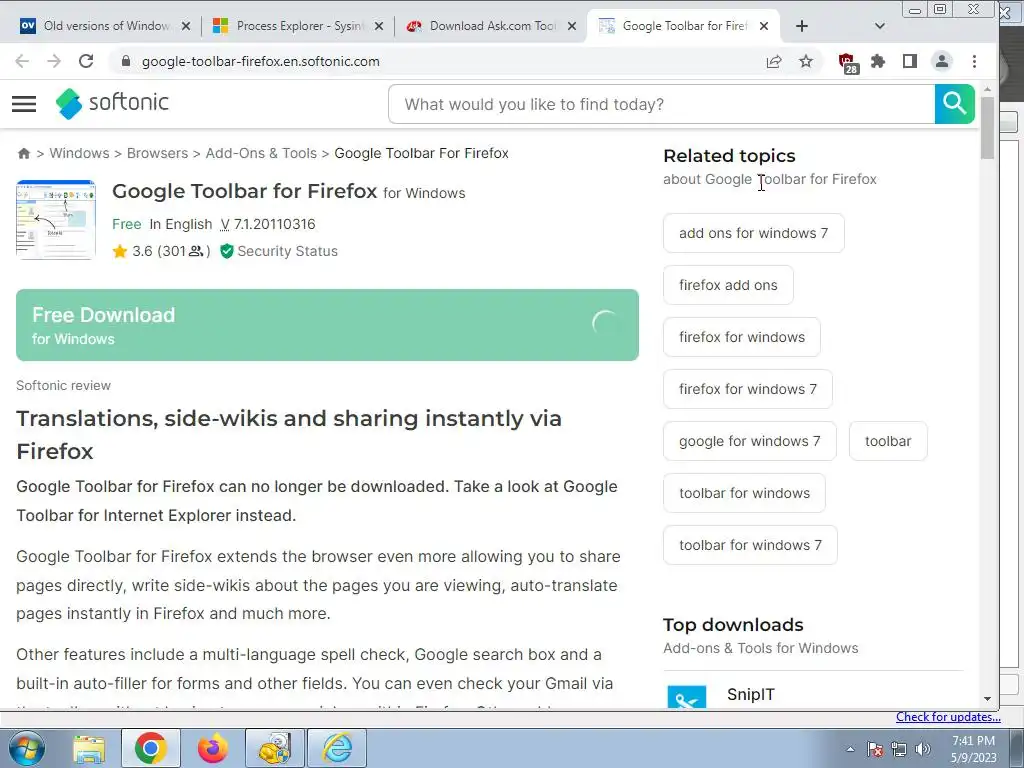Open the Extensions puzzle piece menu
The width and height of the screenshot is (1024, 768).
click(x=878, y=61)
